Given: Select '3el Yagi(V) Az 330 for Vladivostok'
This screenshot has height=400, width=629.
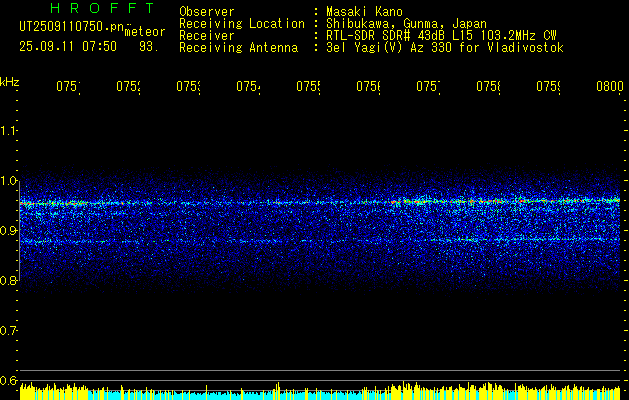Looking at the screenshot, I should (445, 48).
